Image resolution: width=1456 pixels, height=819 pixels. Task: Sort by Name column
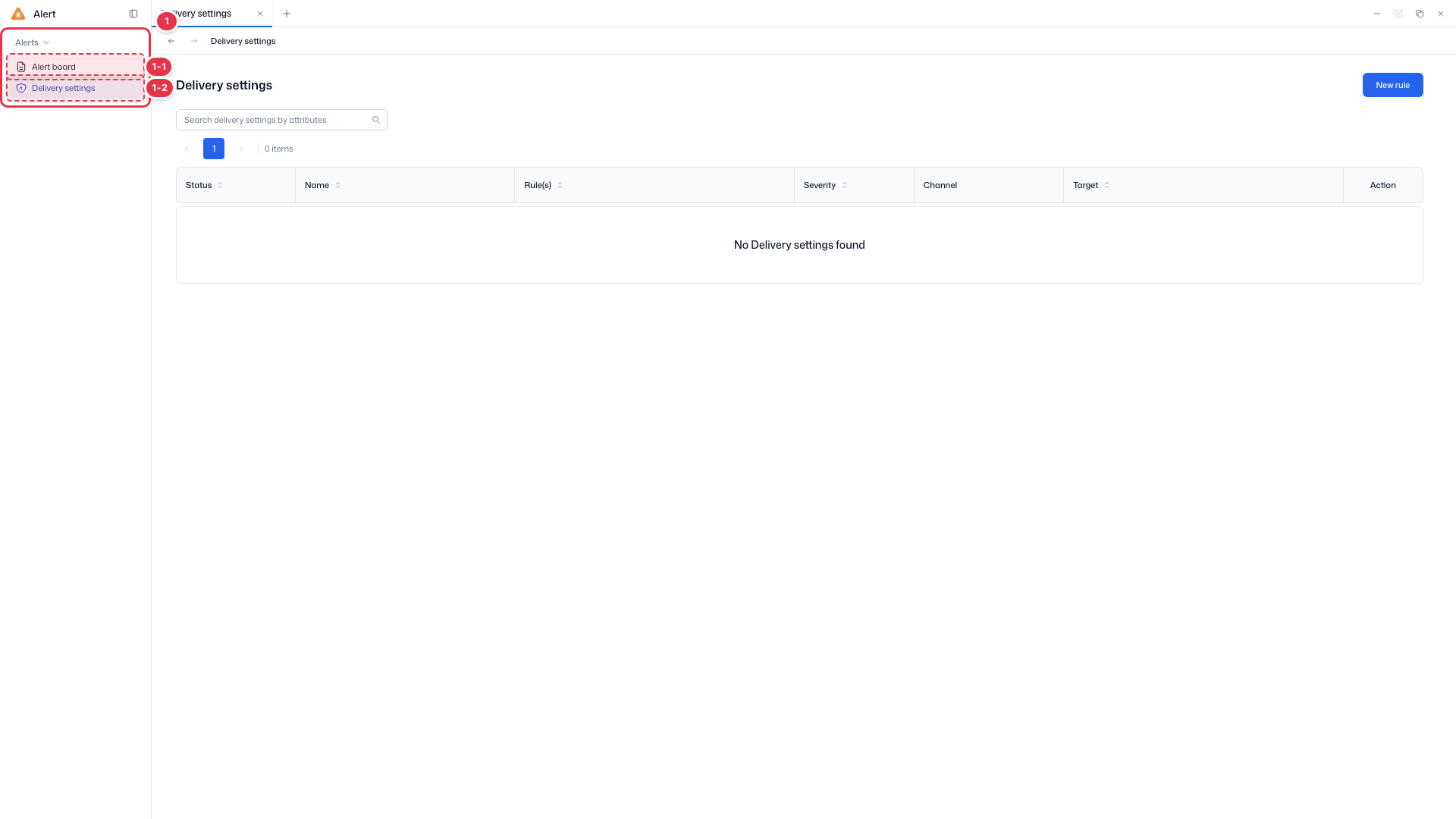(338, 185)
